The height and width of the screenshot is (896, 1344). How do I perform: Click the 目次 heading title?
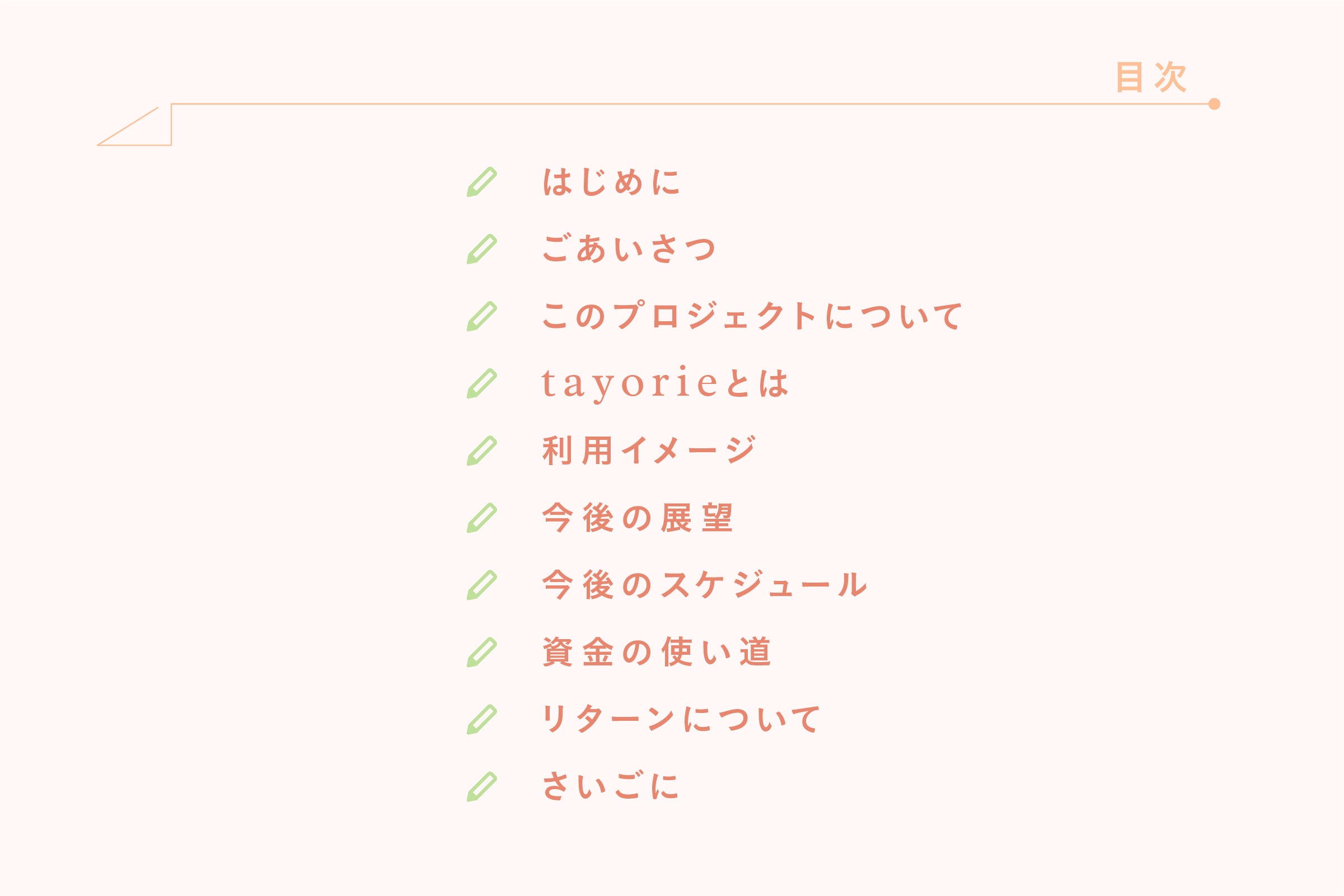1151,77
